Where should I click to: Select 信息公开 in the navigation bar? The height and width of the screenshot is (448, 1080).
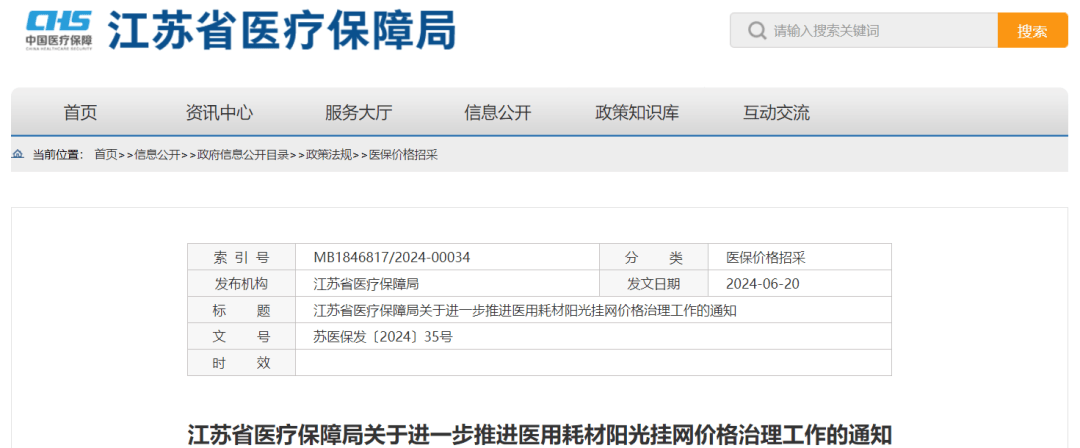pos(497,113)
